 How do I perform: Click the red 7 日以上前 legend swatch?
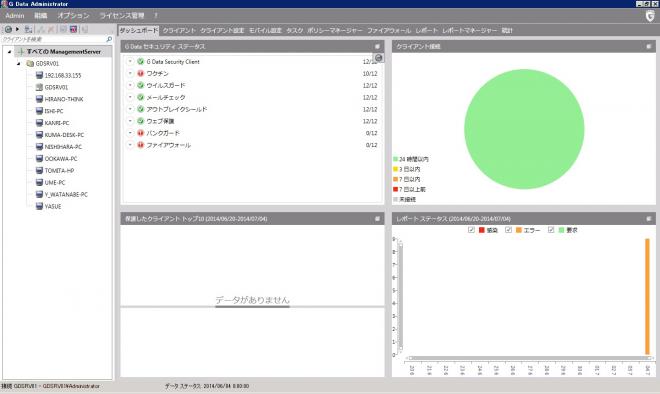395,189
